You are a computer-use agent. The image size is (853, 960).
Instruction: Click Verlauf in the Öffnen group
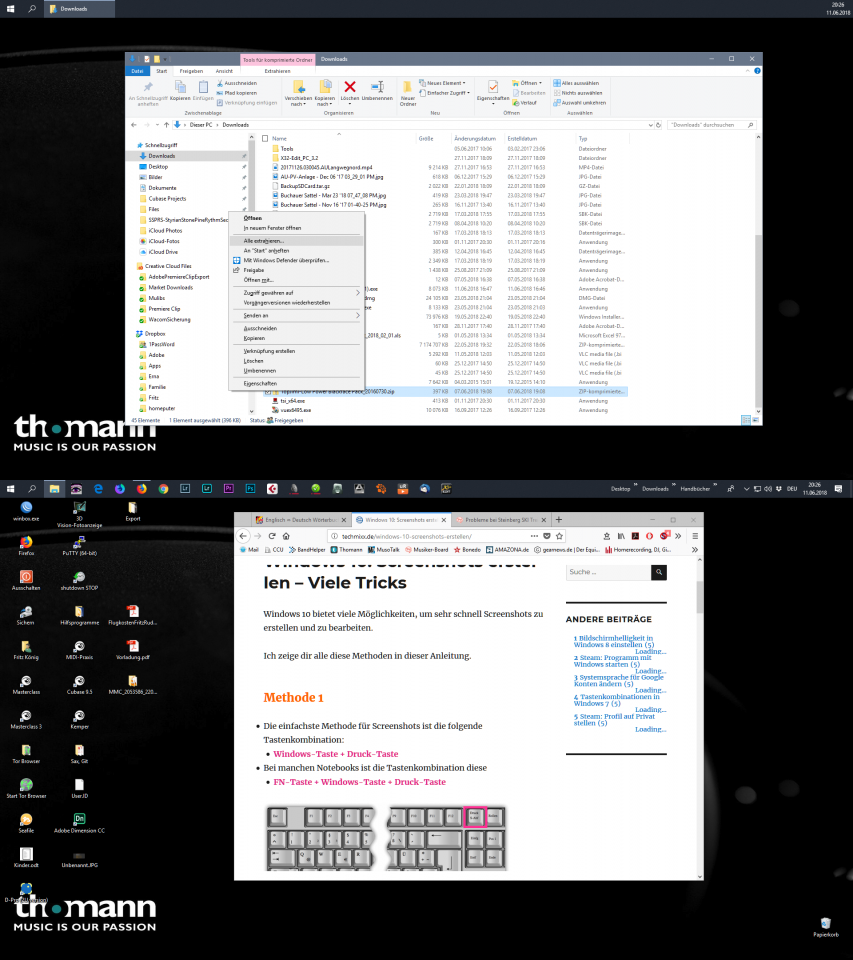pyautogui.click(x=525, y=103)
